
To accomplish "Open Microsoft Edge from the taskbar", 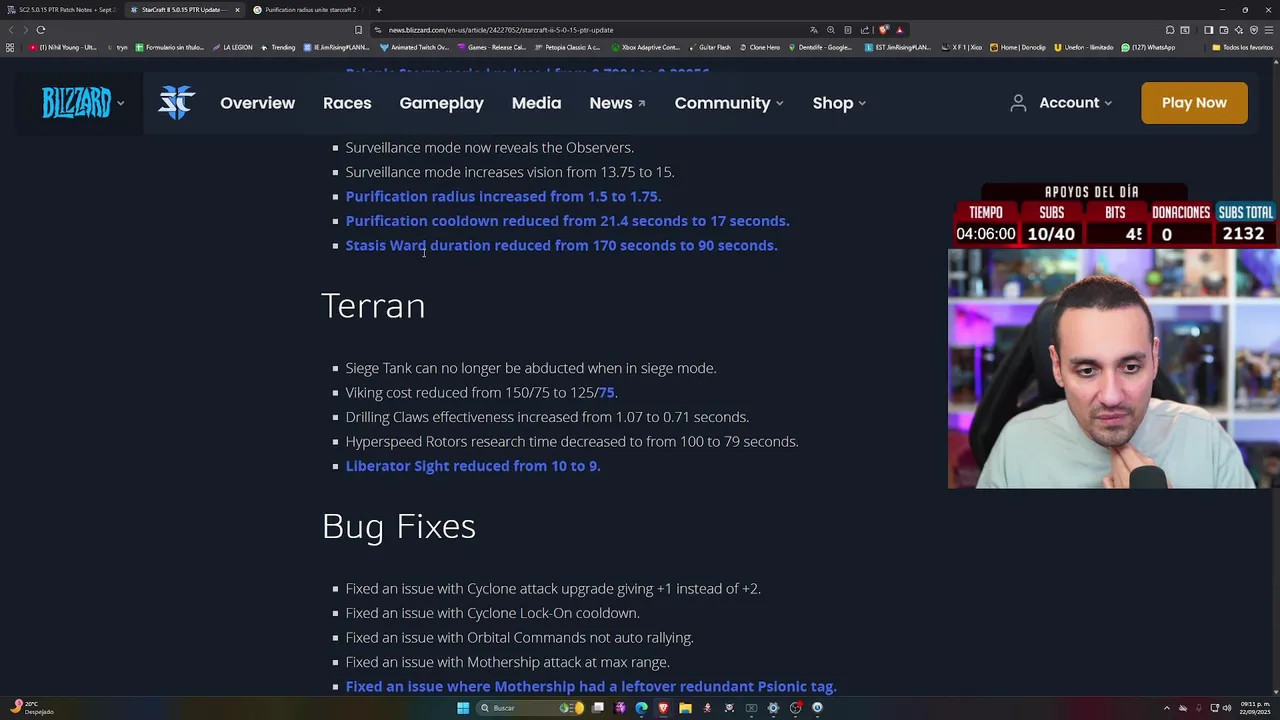I will click(641, 708).
